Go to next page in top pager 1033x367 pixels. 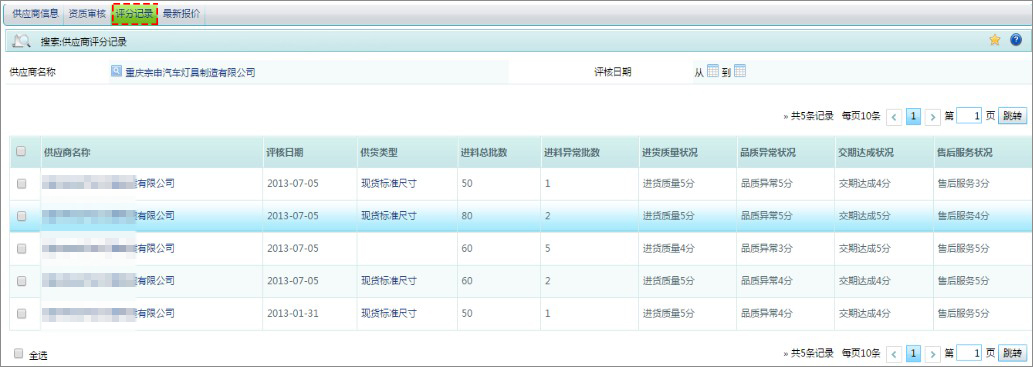932,117
